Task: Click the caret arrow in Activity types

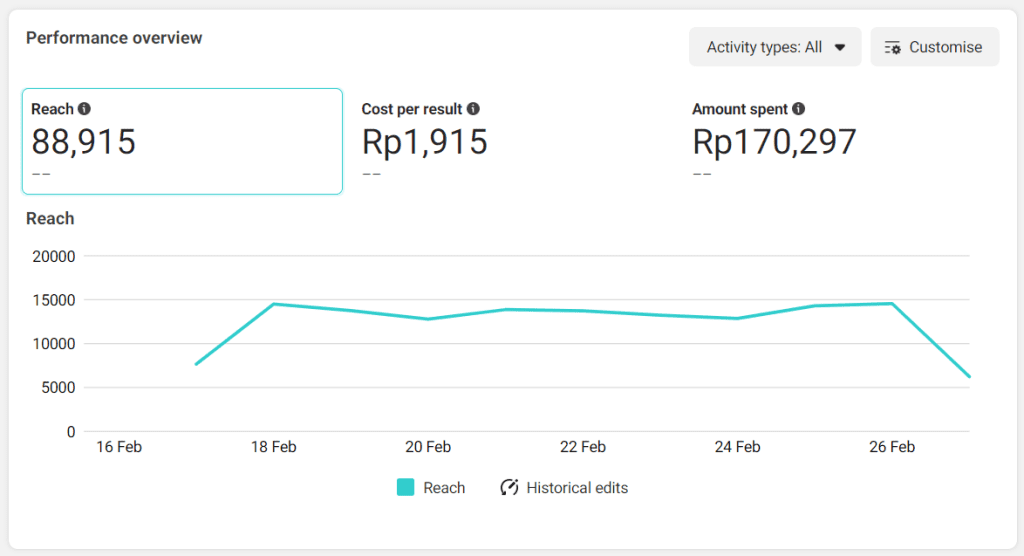Action: 840,47
